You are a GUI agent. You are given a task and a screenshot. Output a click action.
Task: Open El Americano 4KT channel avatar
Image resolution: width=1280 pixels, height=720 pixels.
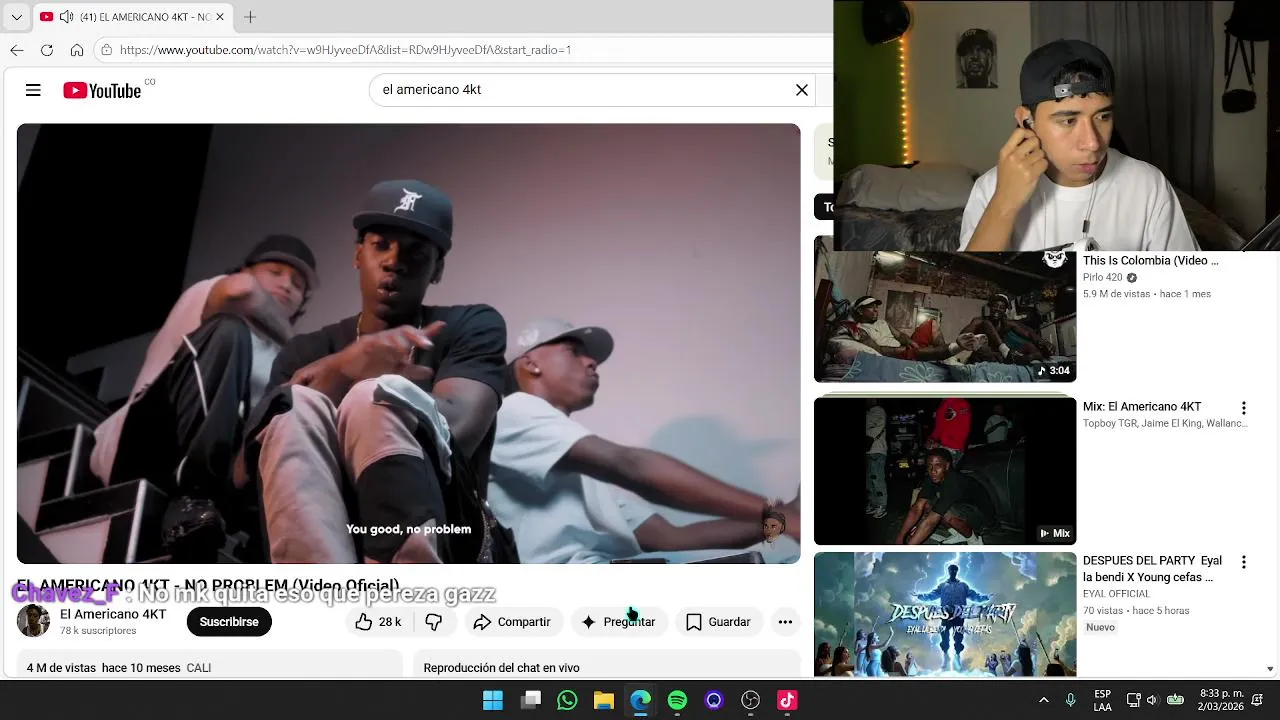coord(33,621)
